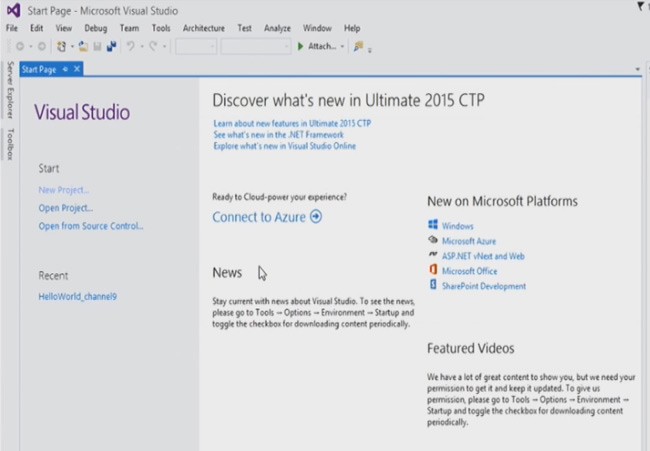Click the Microsoft Office icon

[x=433, y=269]
